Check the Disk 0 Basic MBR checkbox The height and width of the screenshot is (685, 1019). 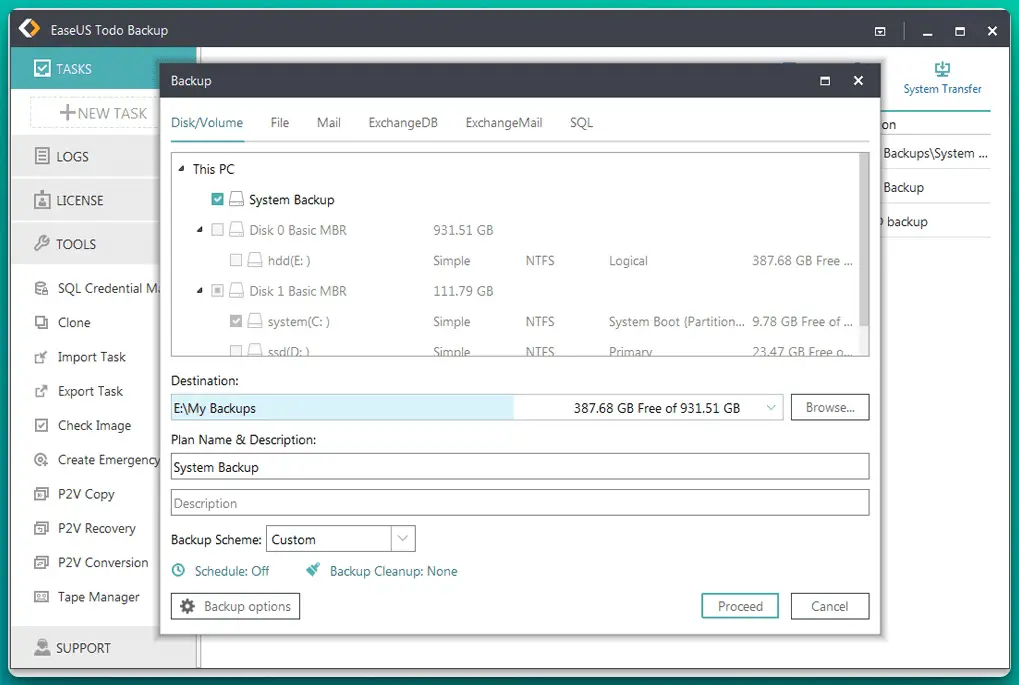point(218,230)
